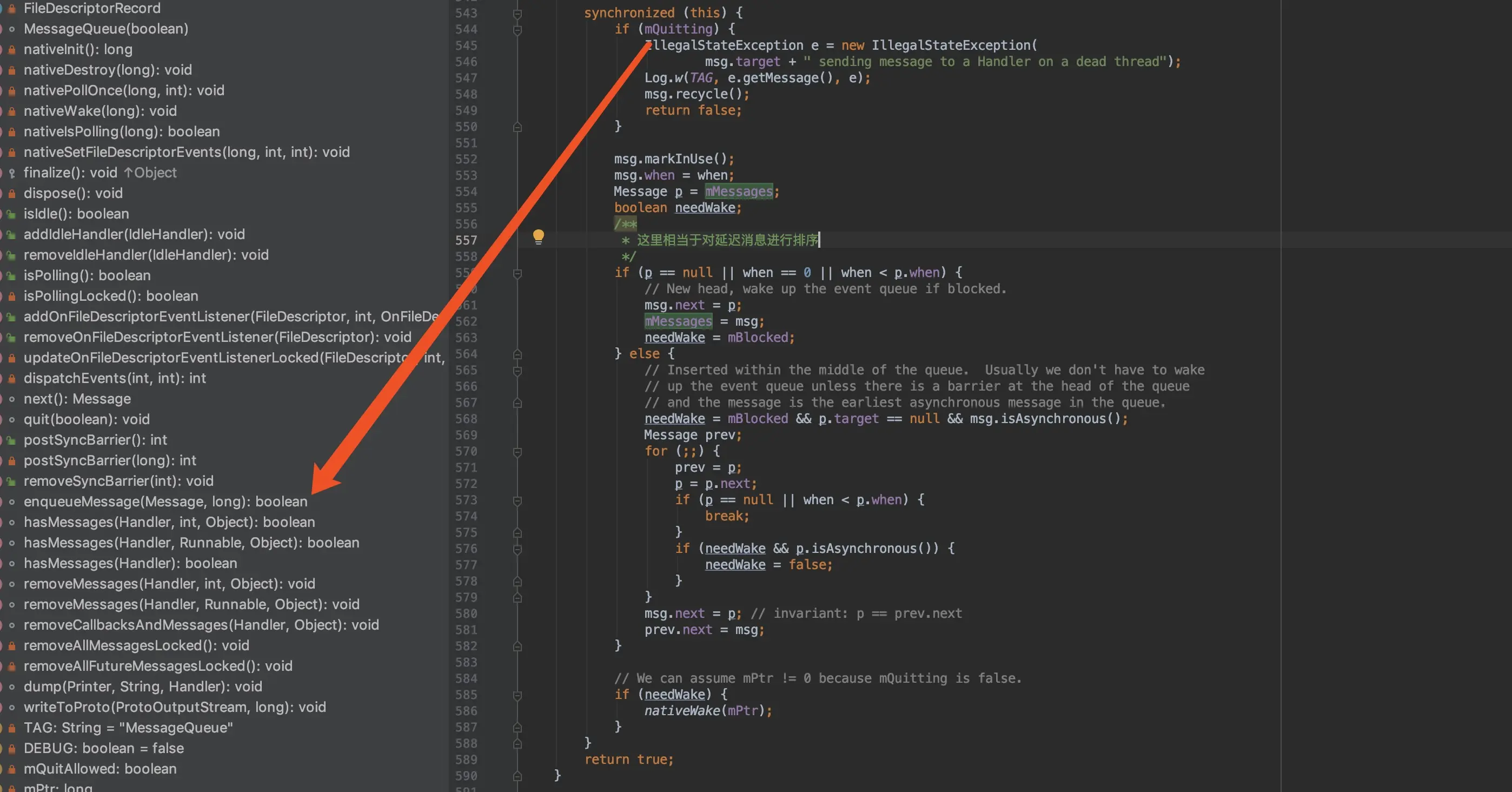
Task: Click the green icon beside isIdle(): boolean
Action: pyautogui.click(x=12, y=214)
